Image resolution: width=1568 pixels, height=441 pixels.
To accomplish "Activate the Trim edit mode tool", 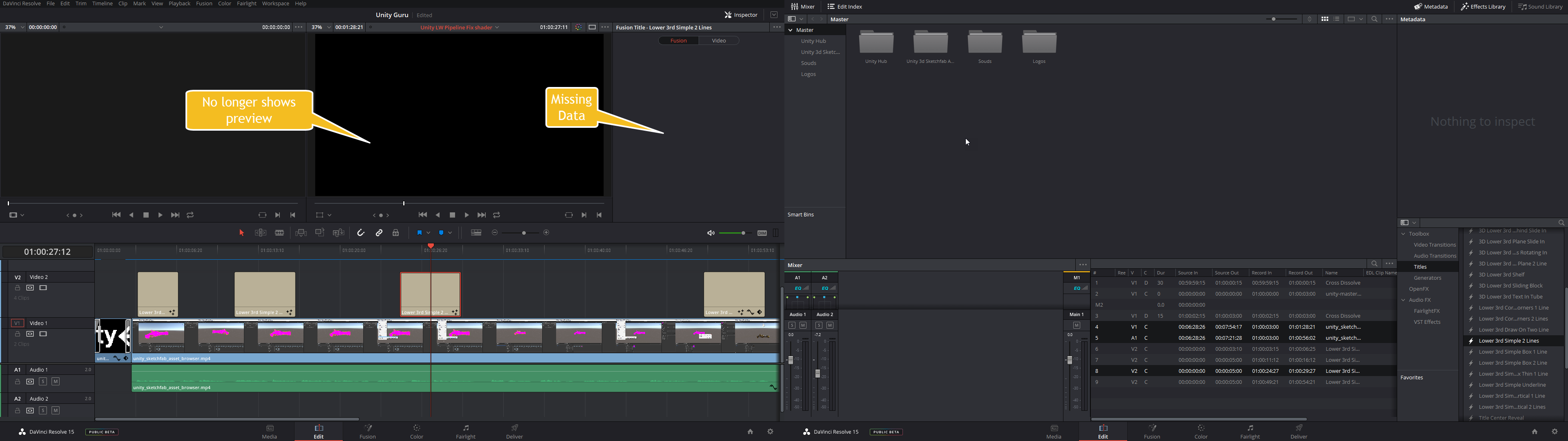I will pyautogui.click(x=261, y=233).
